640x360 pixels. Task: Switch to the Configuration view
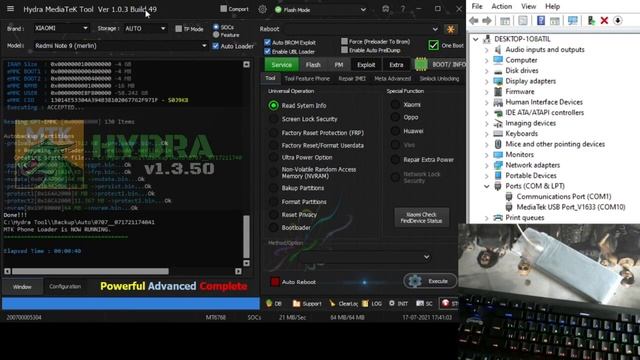click(65, 287)
